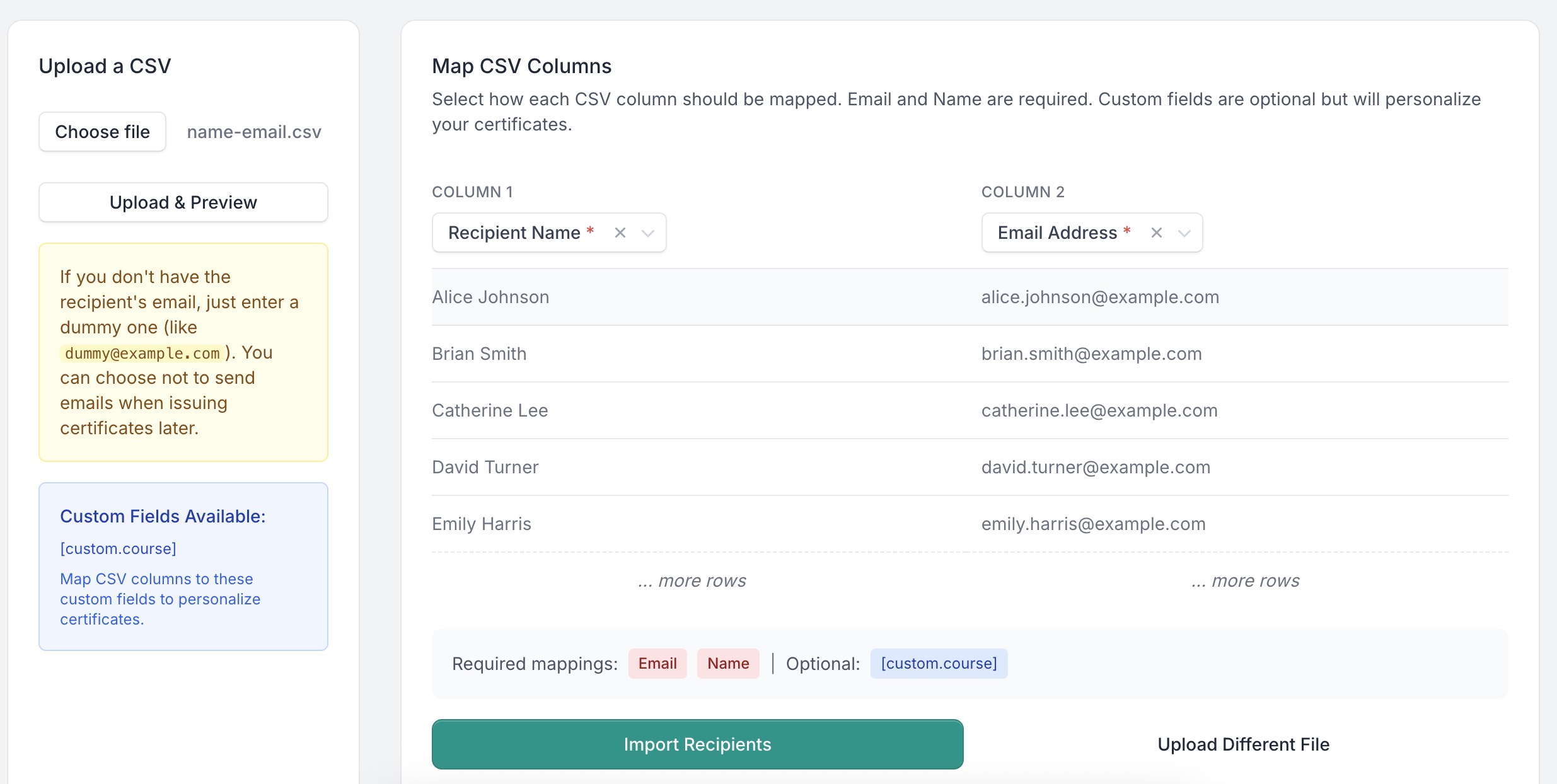Click the COLUMN 2 header label
The image size is (1557, 784).
click(1023, 192)
